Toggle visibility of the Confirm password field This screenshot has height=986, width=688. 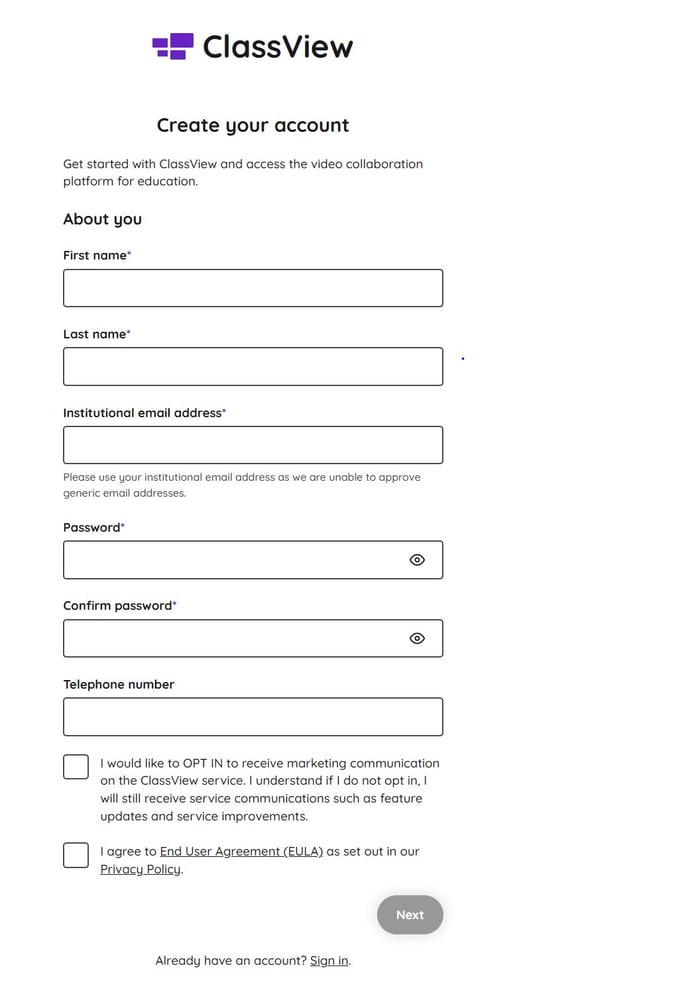click(419, 638)
